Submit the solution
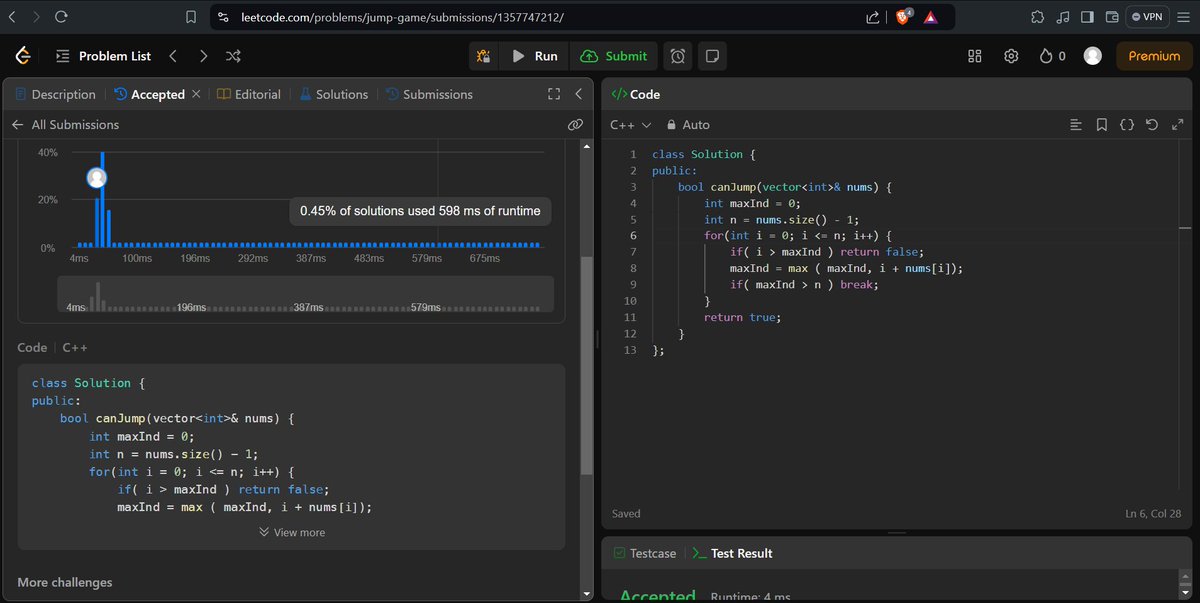Screen dimensions: 1200x603 pos(614,56)
